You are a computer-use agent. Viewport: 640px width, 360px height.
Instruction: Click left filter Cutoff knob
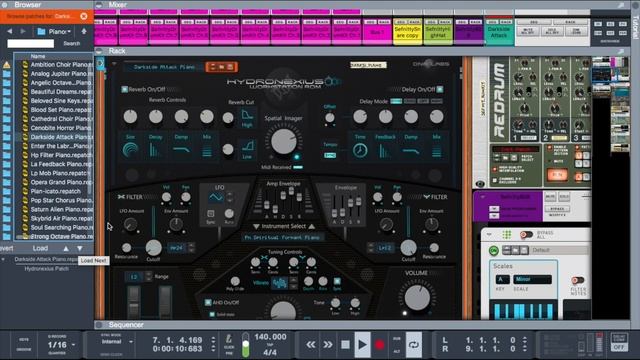[x=153, y=248]
